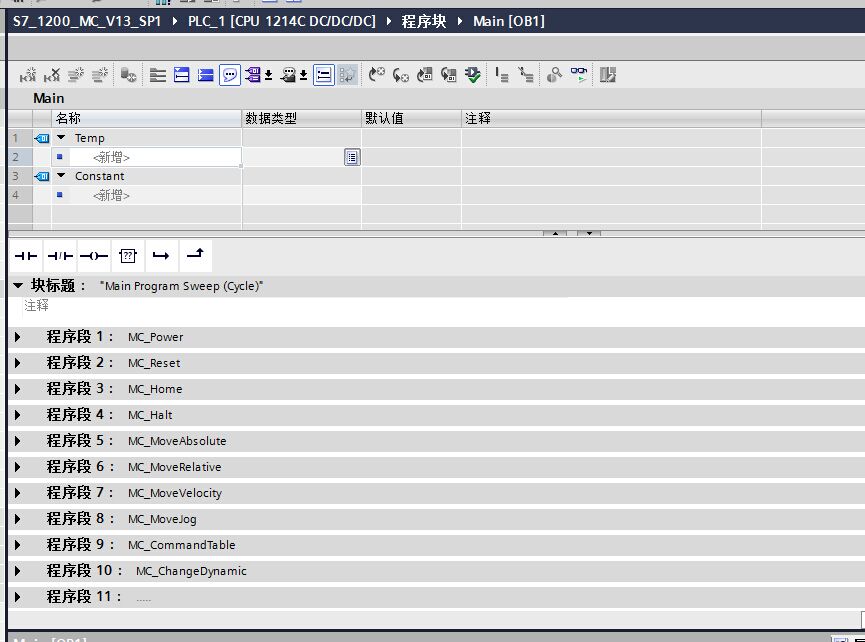Screen dimensions: 865x642
Task: Expand network 8 MC_MoveJog
Action: pyautogui.click(x=18, y=518)
